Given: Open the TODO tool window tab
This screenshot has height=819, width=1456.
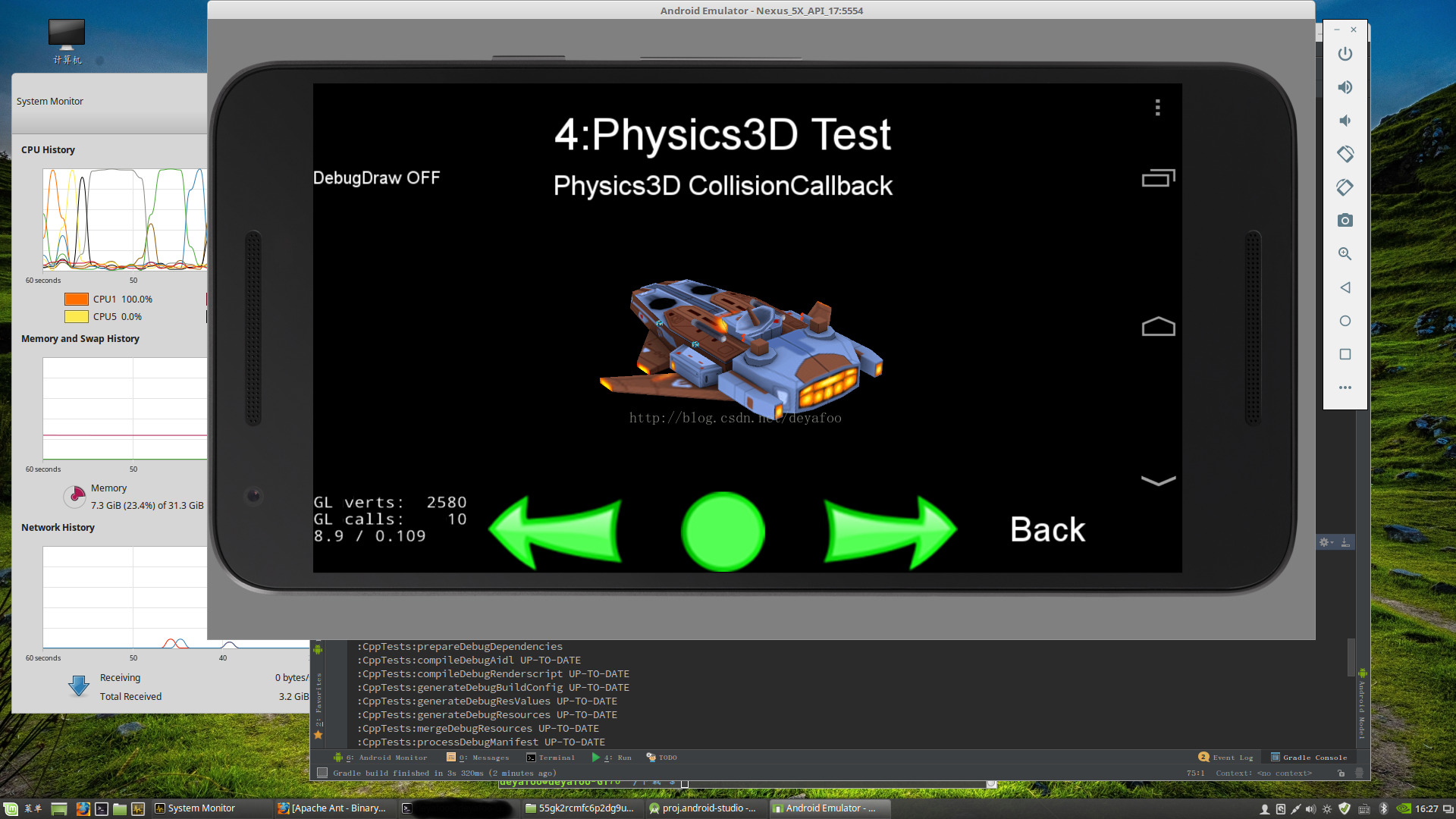Looking at the screenshot, I should (662, 758).
